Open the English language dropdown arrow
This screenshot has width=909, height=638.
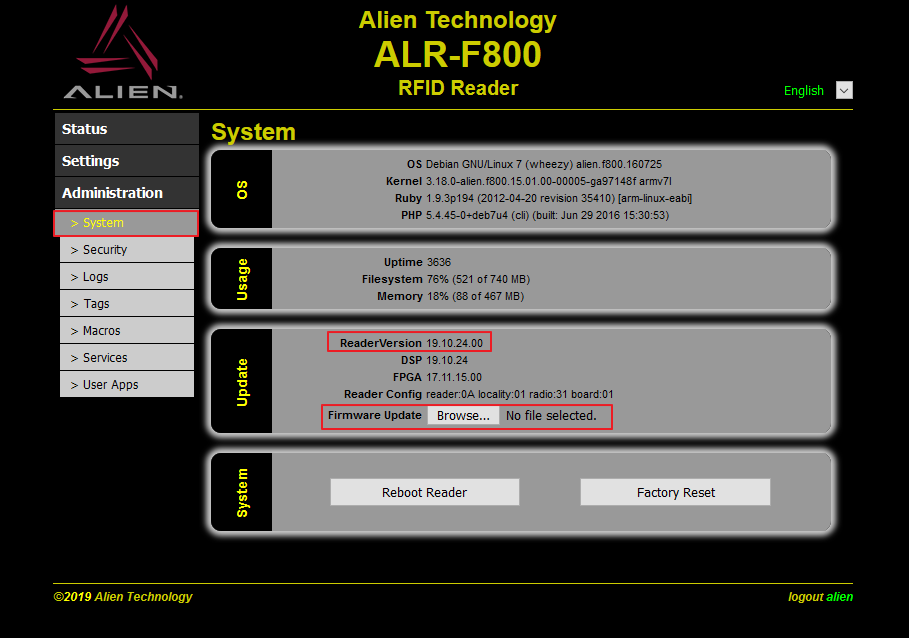[844, 90]
